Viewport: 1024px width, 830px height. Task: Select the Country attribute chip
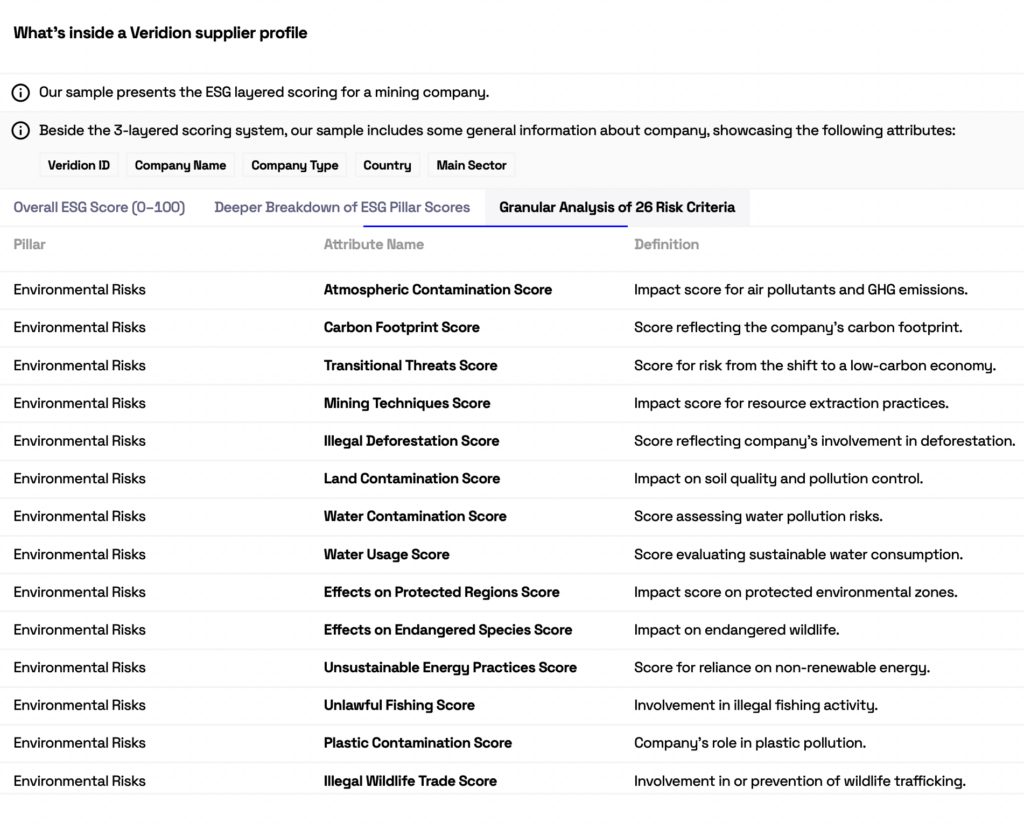pos(387,165)
